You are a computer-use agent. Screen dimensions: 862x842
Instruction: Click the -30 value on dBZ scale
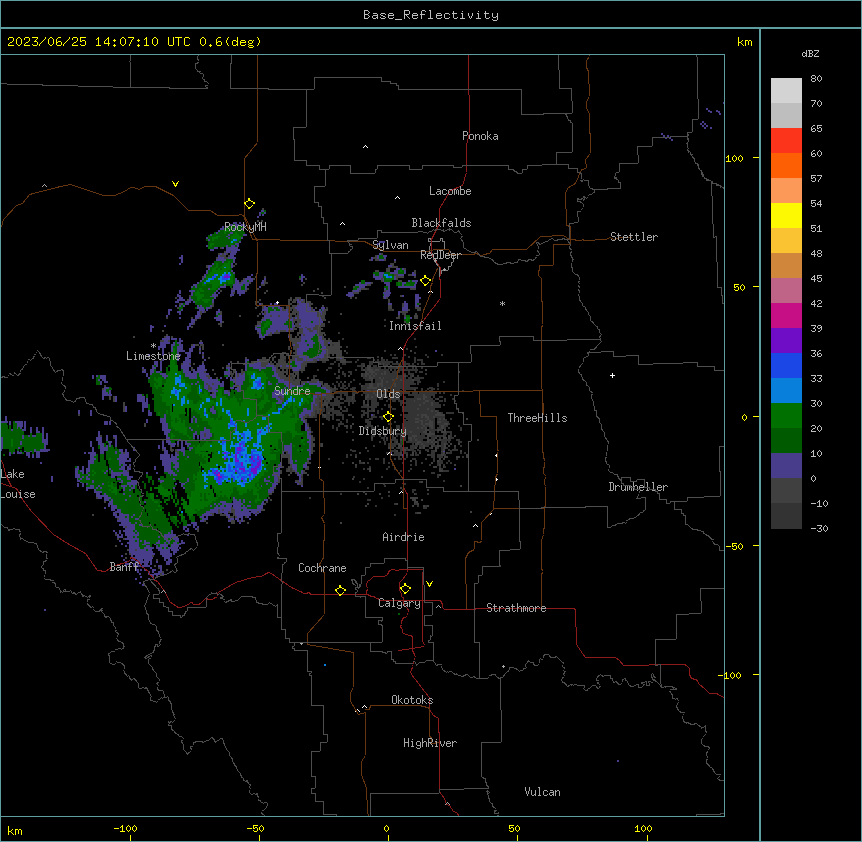pyautogui.click(x=819, y=529)
